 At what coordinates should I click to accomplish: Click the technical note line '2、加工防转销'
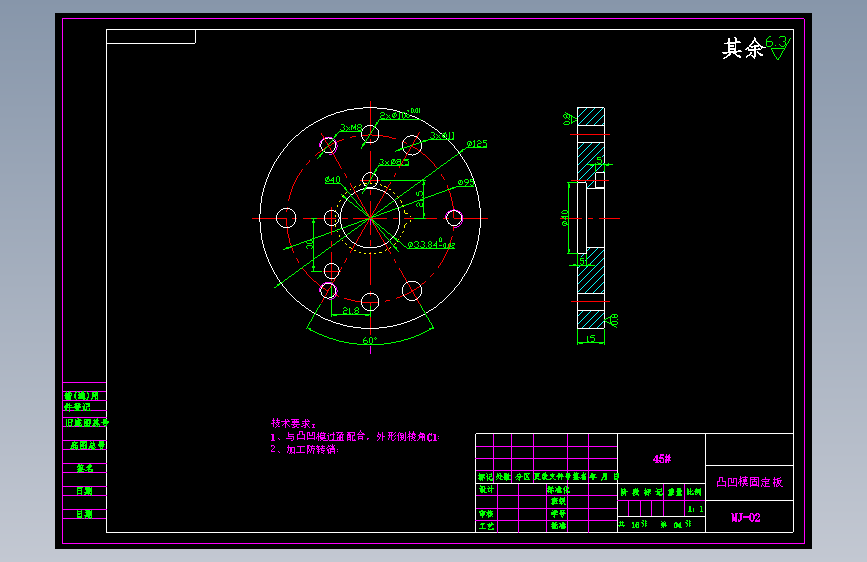(304, 449)
